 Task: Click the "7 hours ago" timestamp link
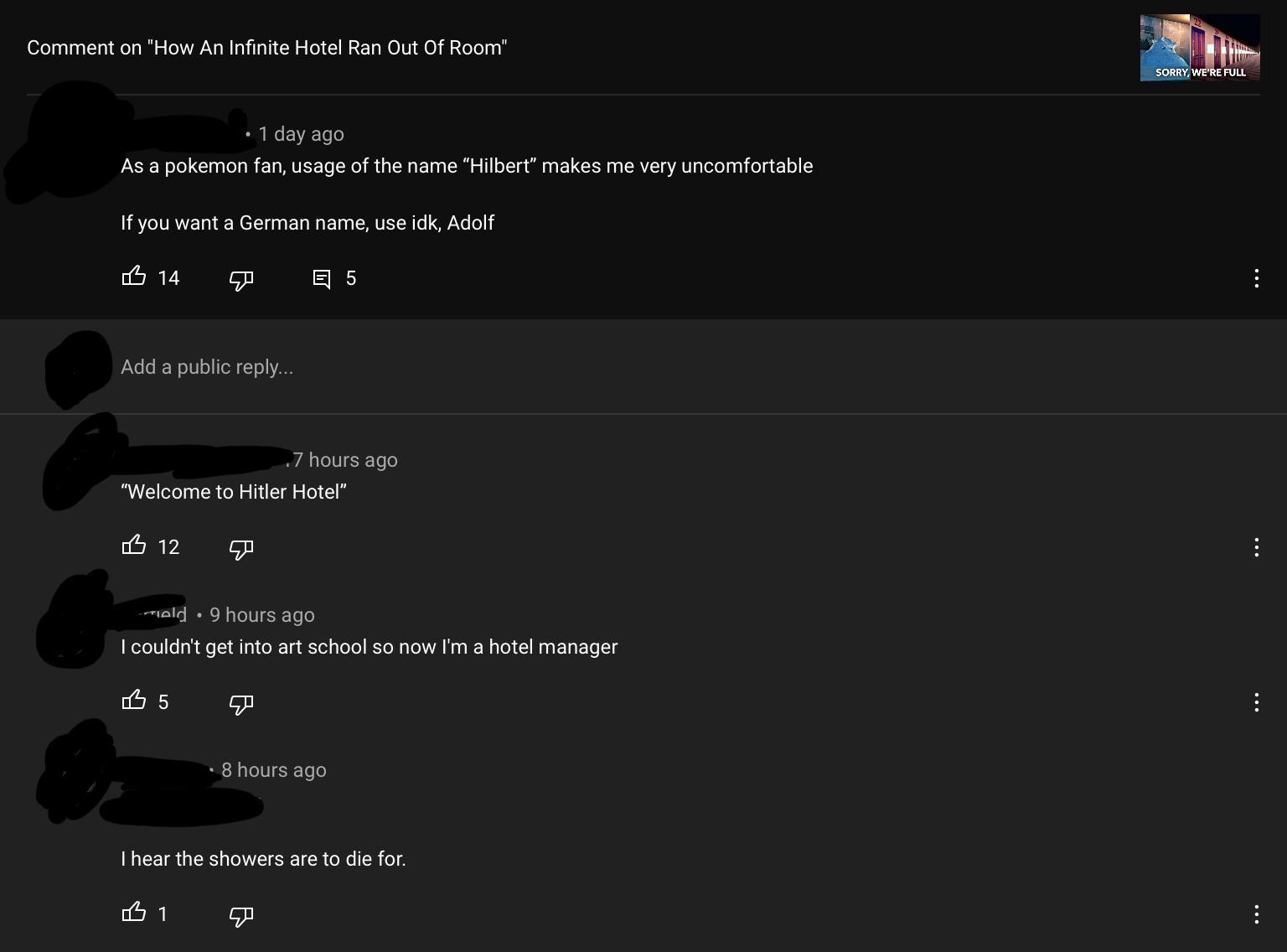tap(345, 460)
